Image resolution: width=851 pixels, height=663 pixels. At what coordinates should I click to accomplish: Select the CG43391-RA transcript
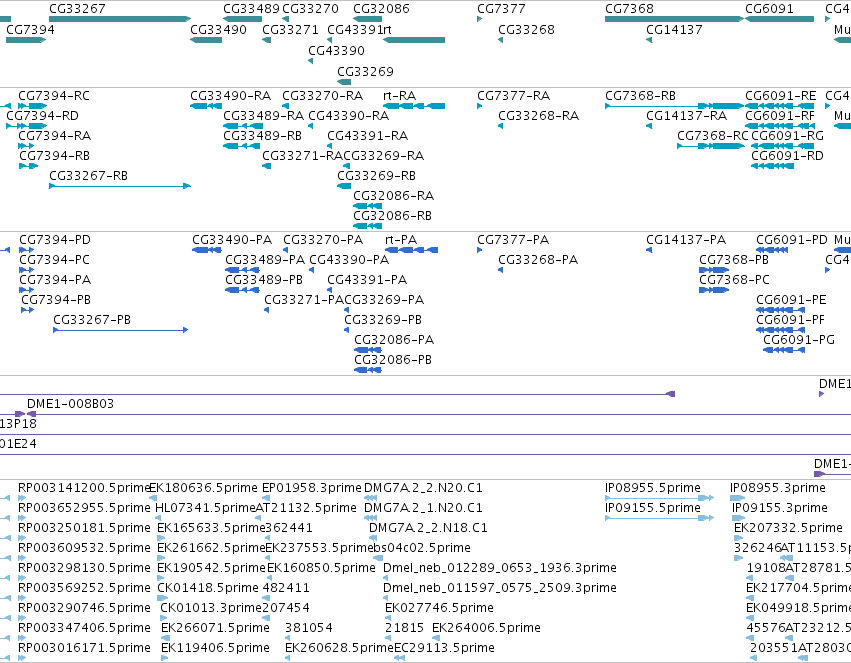[x=329, y=146]
